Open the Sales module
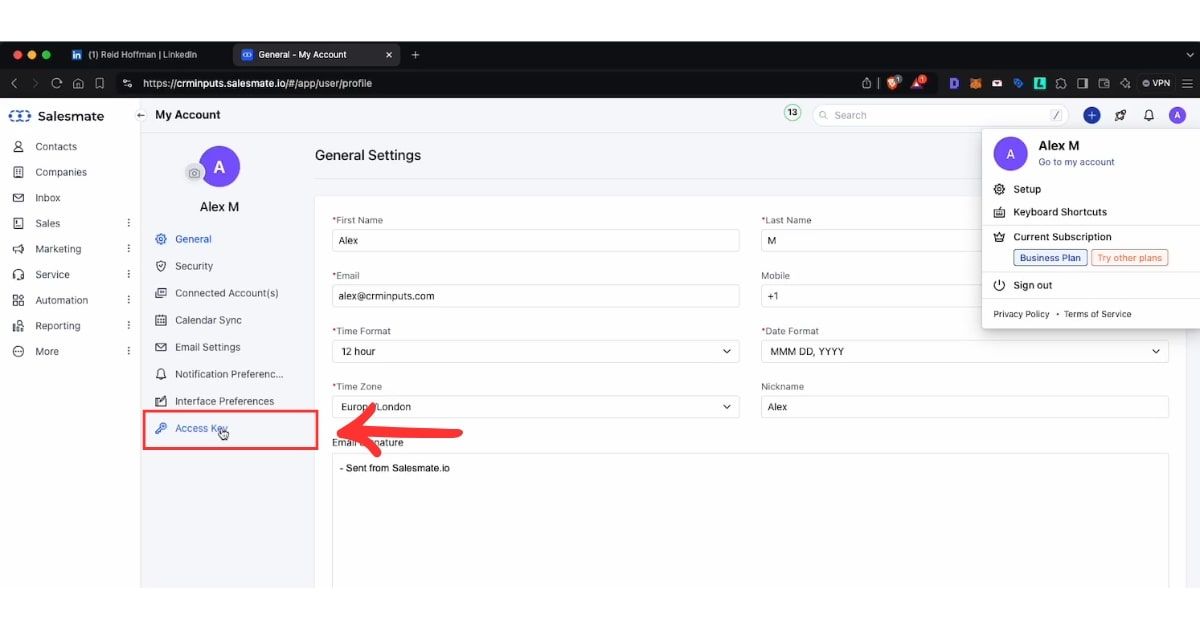The width and height of the screenshot is (1200, 630). pyautogui.click(x=47, y=223)
